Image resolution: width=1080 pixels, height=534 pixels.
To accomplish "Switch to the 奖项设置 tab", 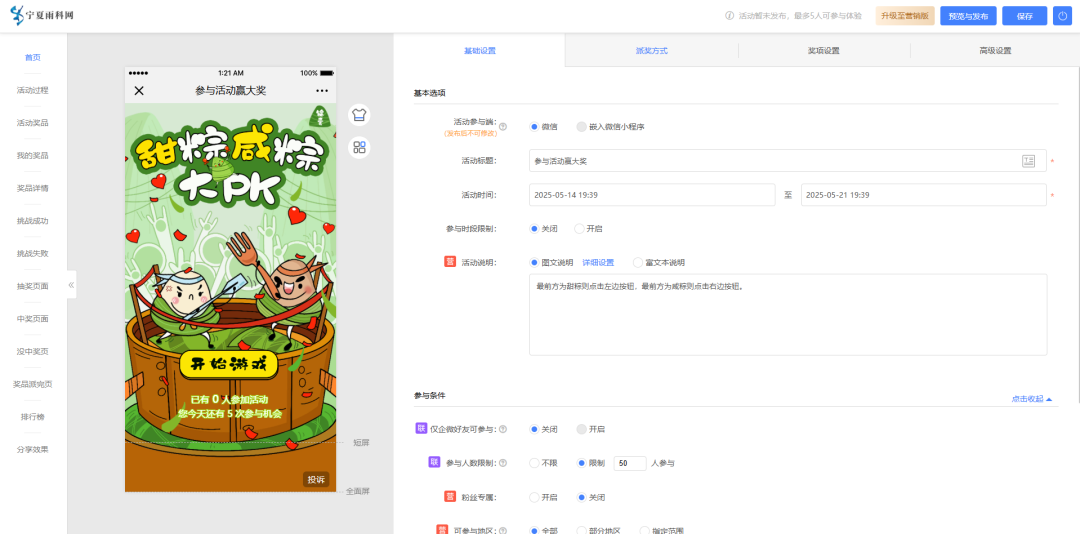I will [824, 50].
